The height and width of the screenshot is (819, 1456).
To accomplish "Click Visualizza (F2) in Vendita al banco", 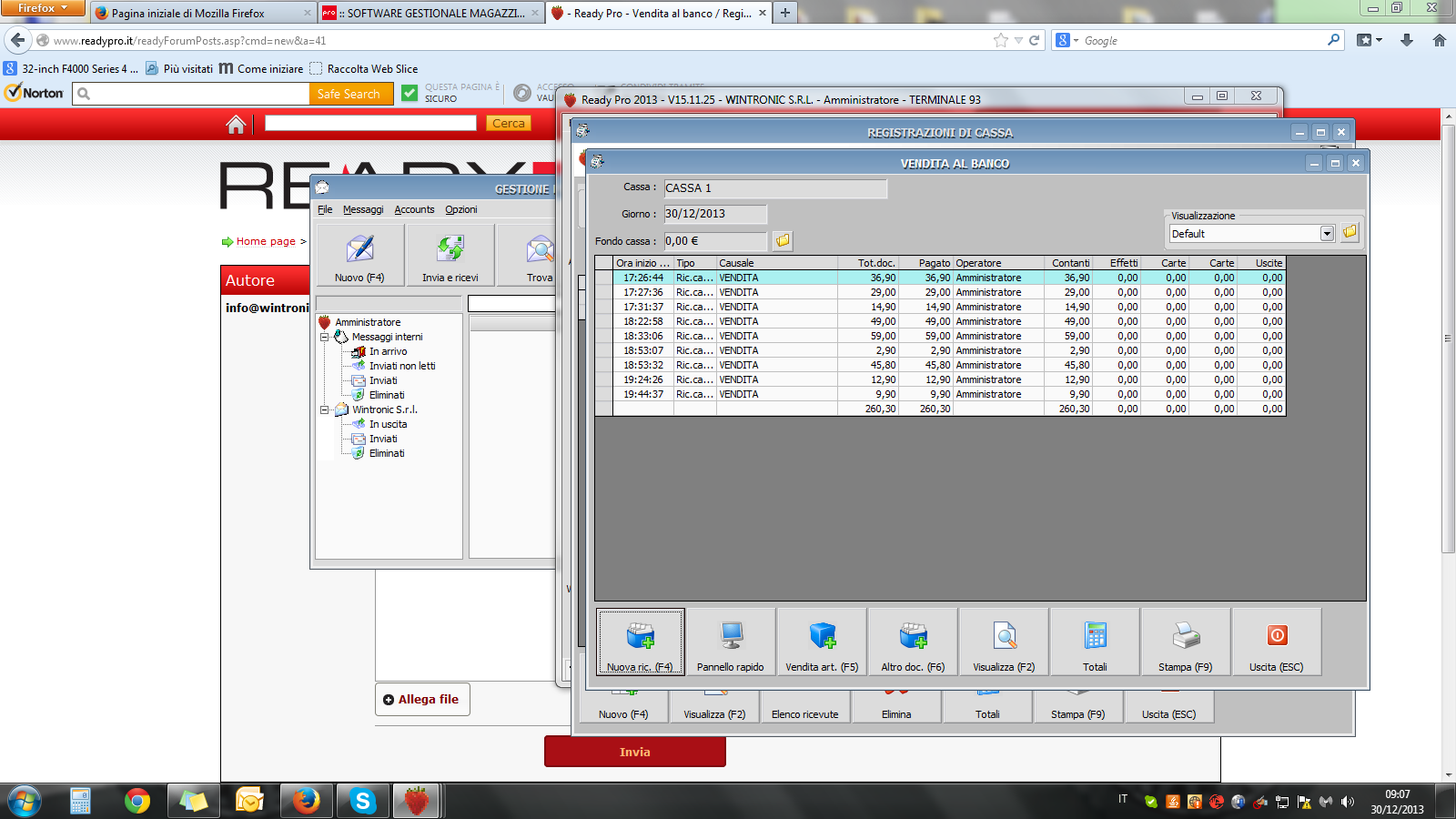I will pyautogui.click(x=1004, y=642).
